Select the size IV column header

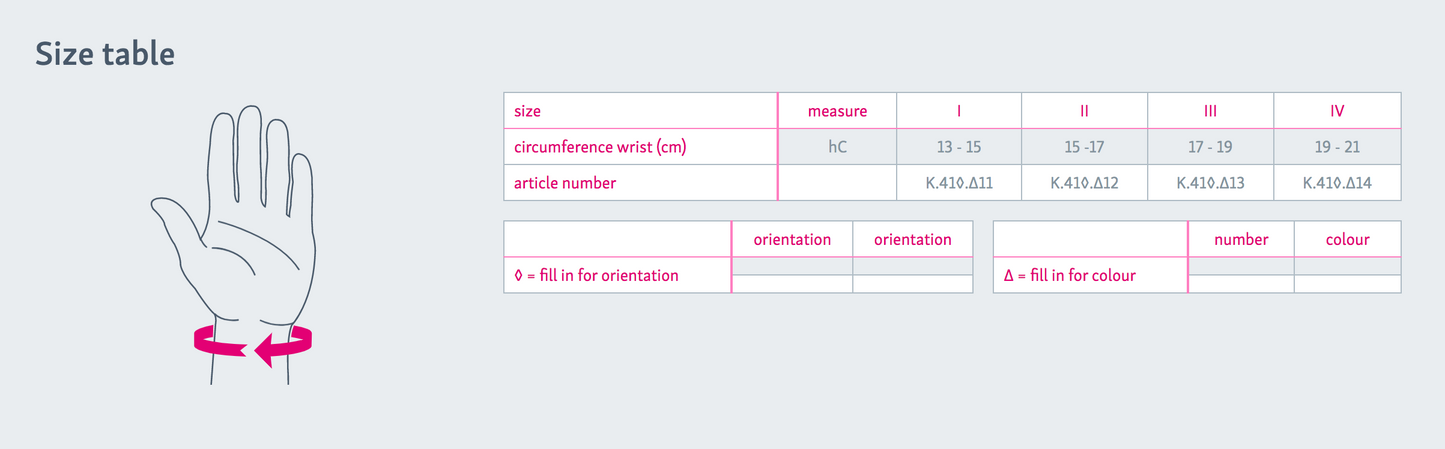(x=1337, y=111)
